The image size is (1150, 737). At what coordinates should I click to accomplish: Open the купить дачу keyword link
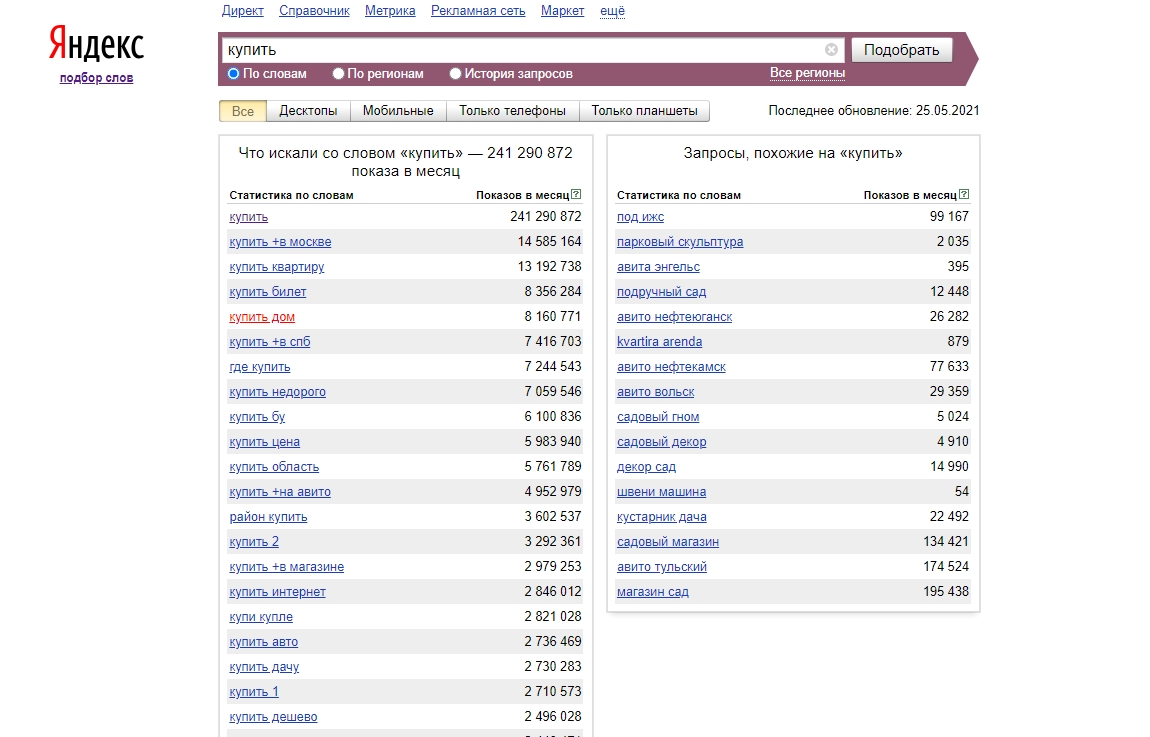[x=264, y=667]
